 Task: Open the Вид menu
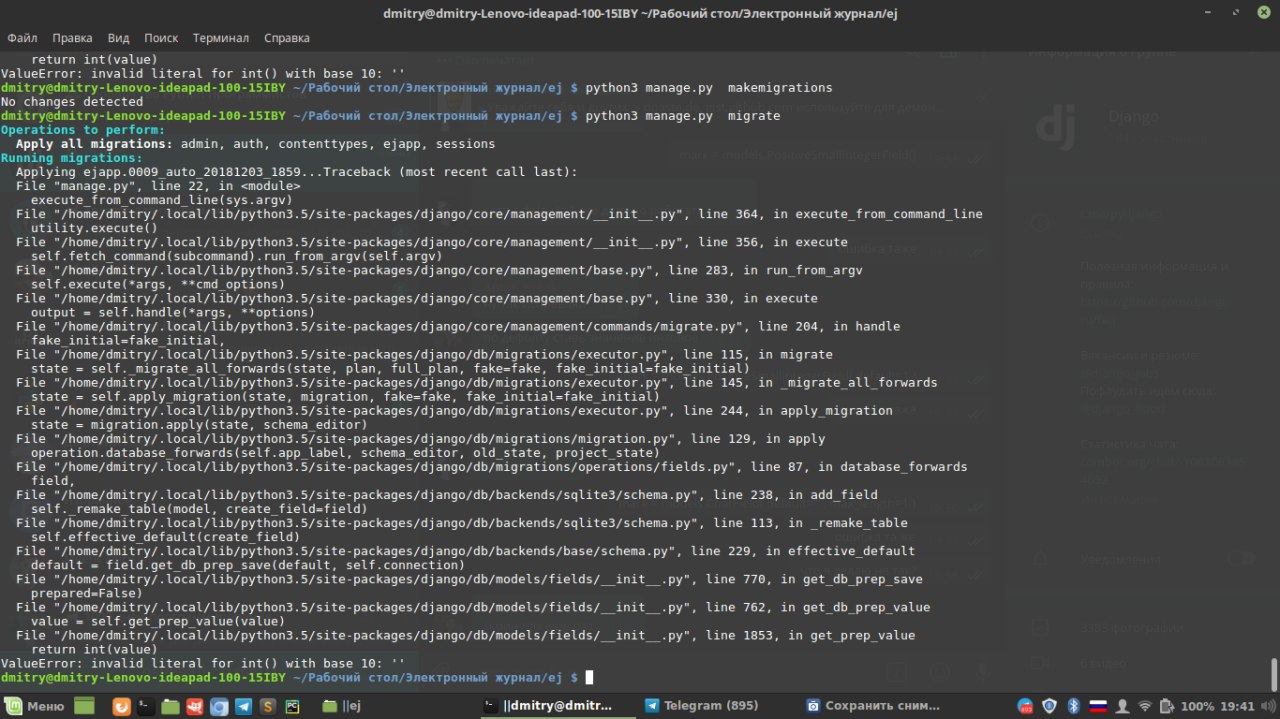click(118, 38)
